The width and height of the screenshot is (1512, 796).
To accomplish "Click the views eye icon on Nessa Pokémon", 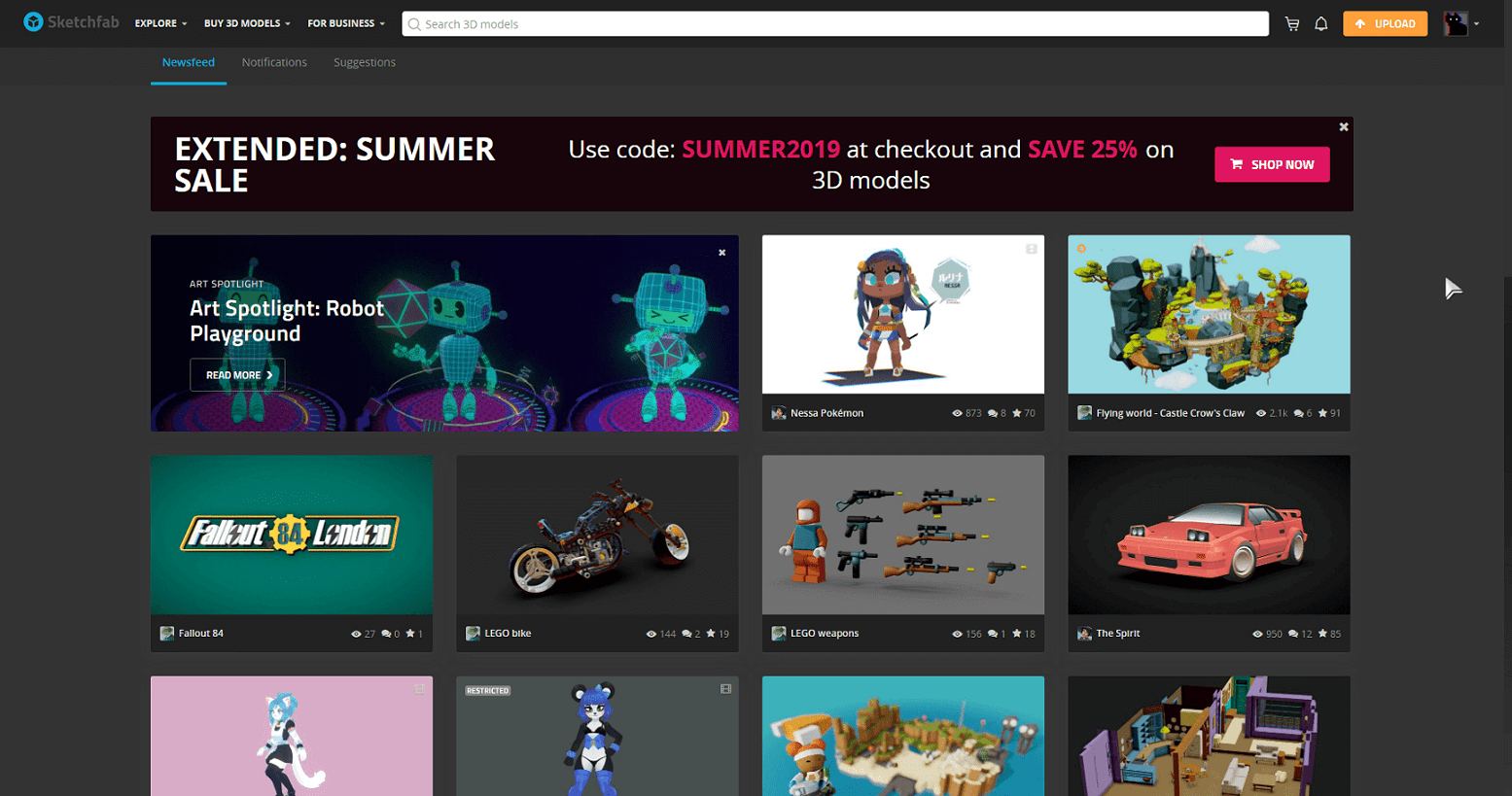I will (957, 413).
